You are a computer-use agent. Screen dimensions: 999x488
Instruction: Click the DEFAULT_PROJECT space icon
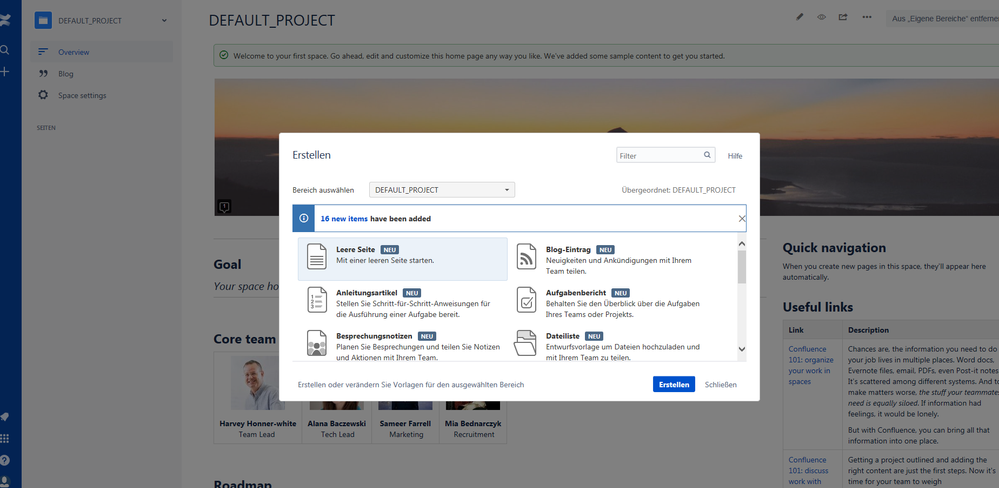point(43,20)
